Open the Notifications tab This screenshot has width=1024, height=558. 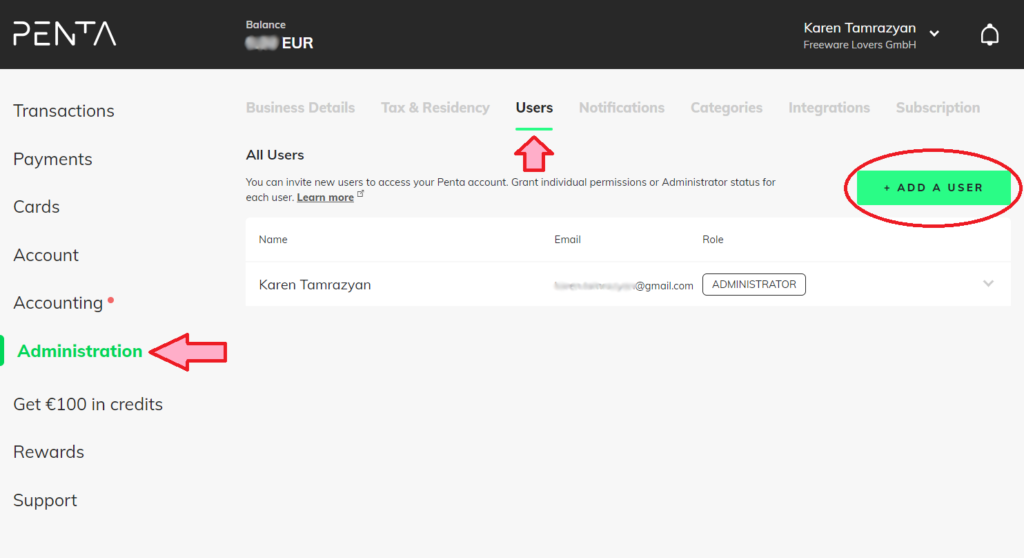(x=622, y=108)
